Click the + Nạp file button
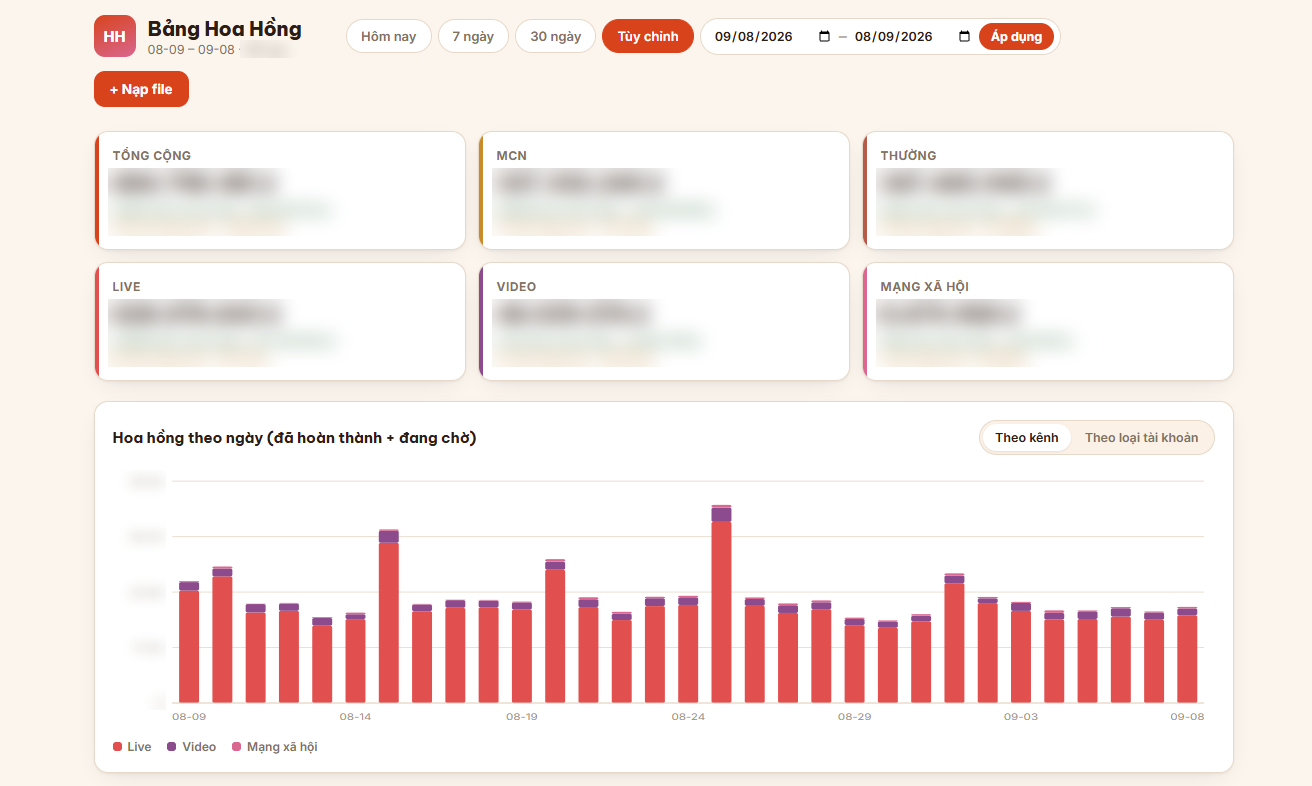The image size is (1312, 786). (141, 89)
